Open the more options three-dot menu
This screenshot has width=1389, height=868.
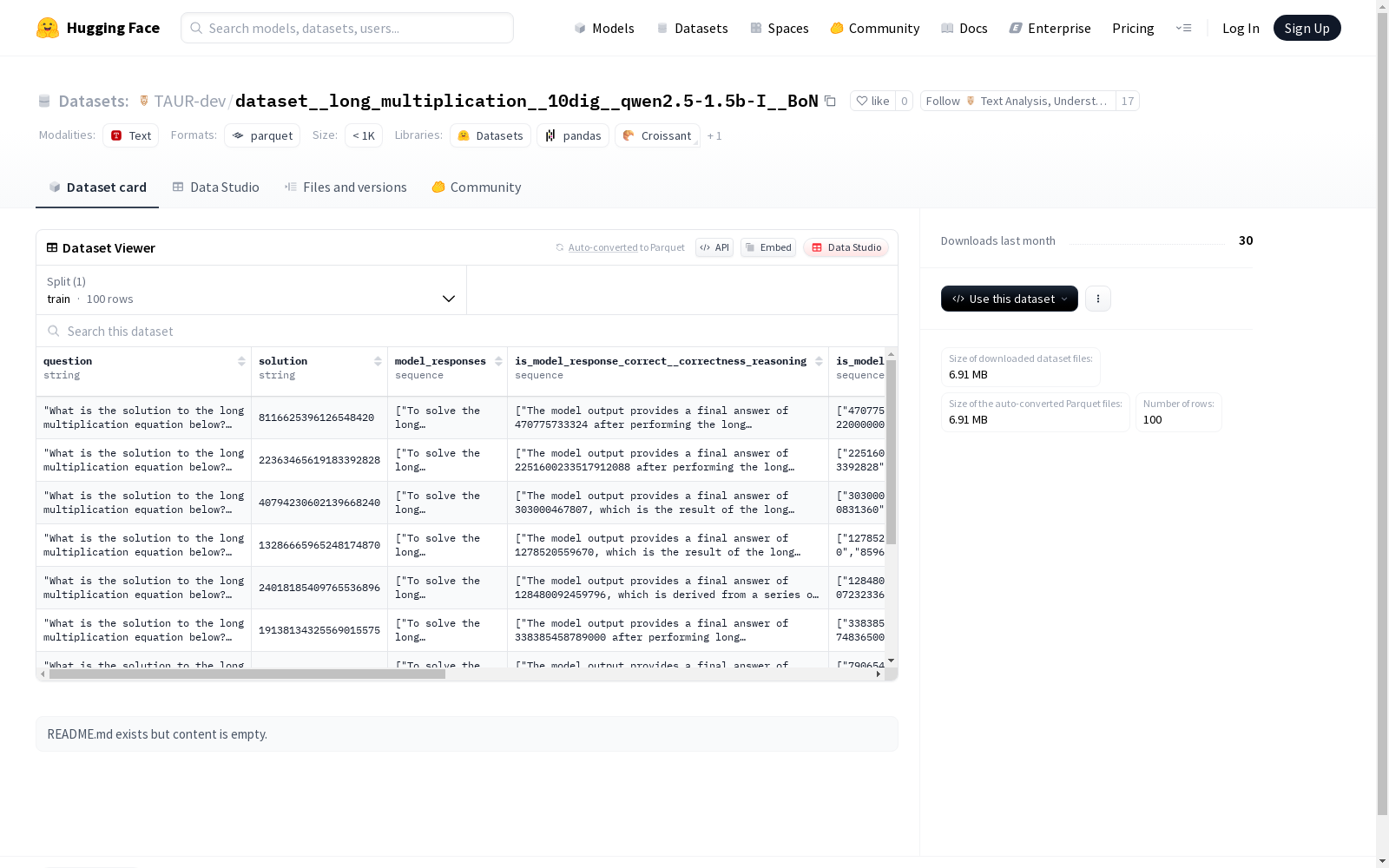tap(1098, 299)
